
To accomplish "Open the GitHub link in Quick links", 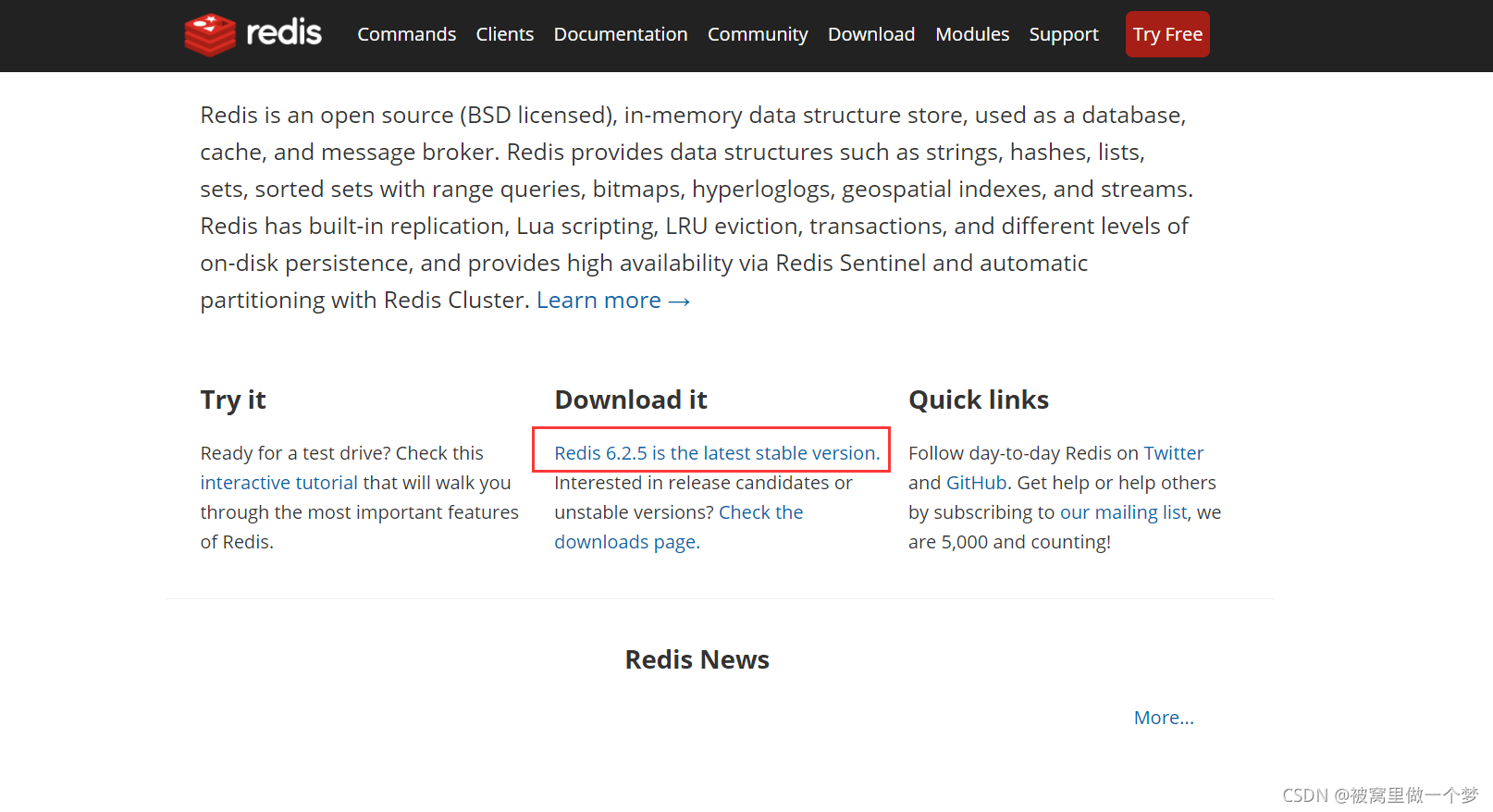I will pos(976,483).
